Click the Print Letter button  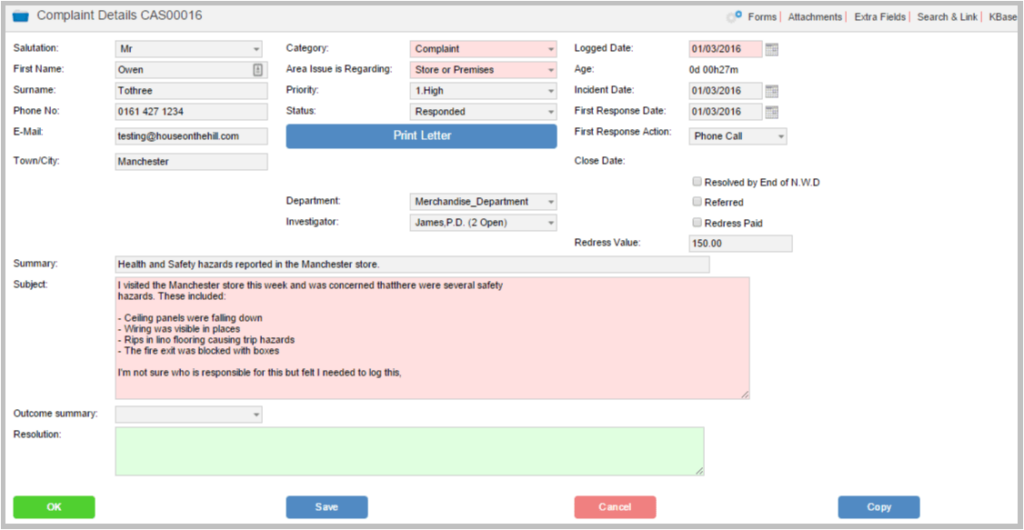click(421, 136)
